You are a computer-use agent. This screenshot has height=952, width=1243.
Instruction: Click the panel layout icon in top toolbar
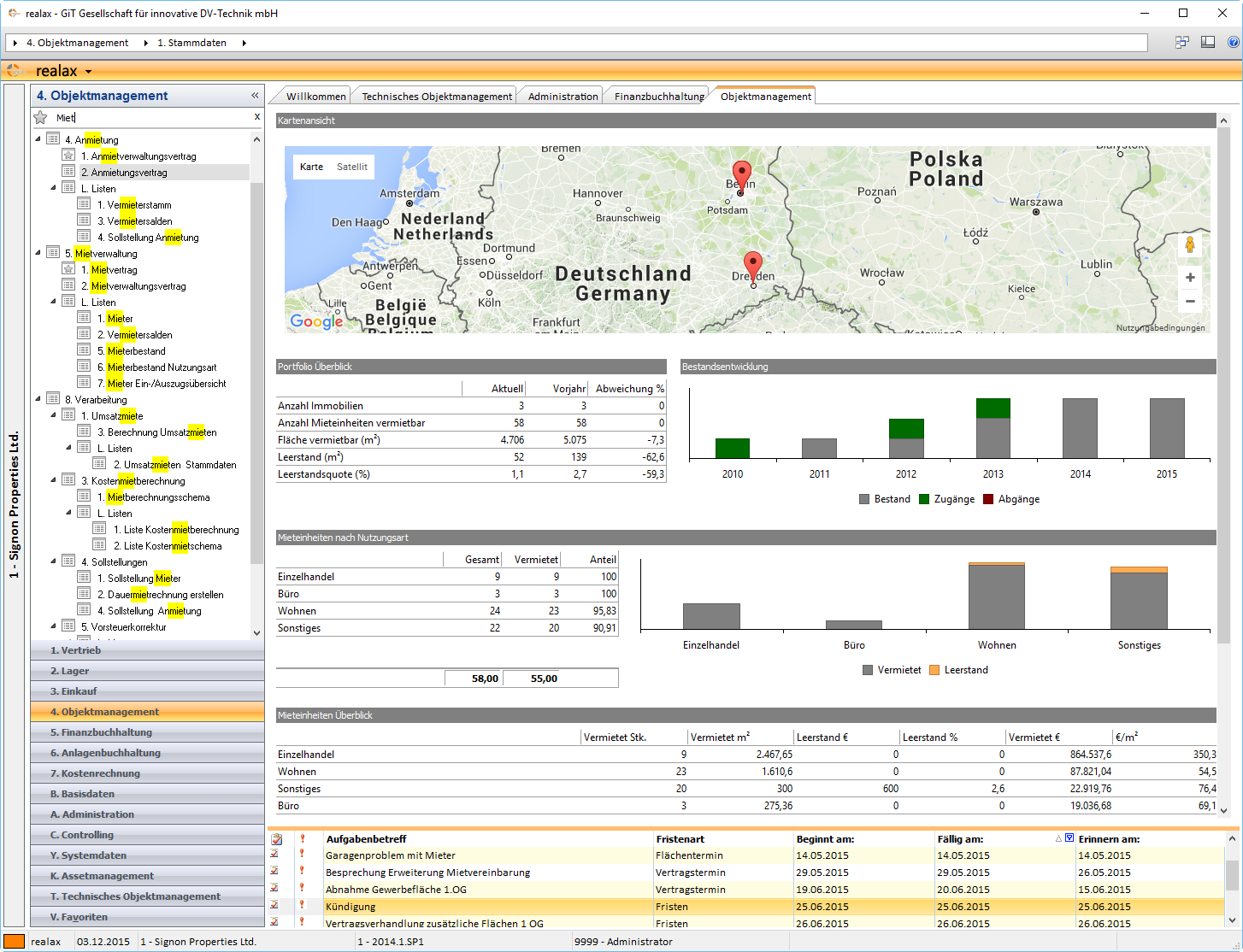(1208, 42)
